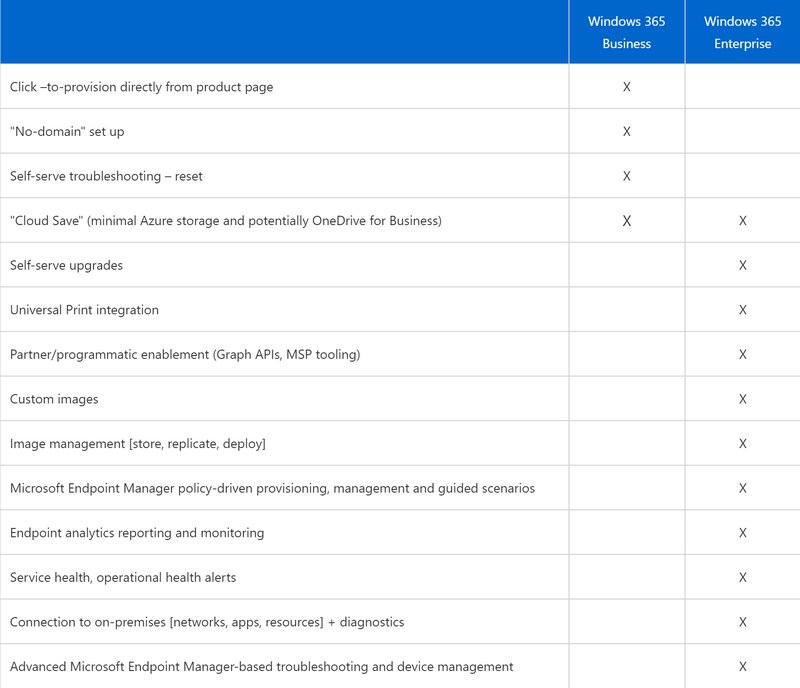Click the Enterprise X for Custom images
The height and width of the screenshot is (688, 800).
click(742, 399)
